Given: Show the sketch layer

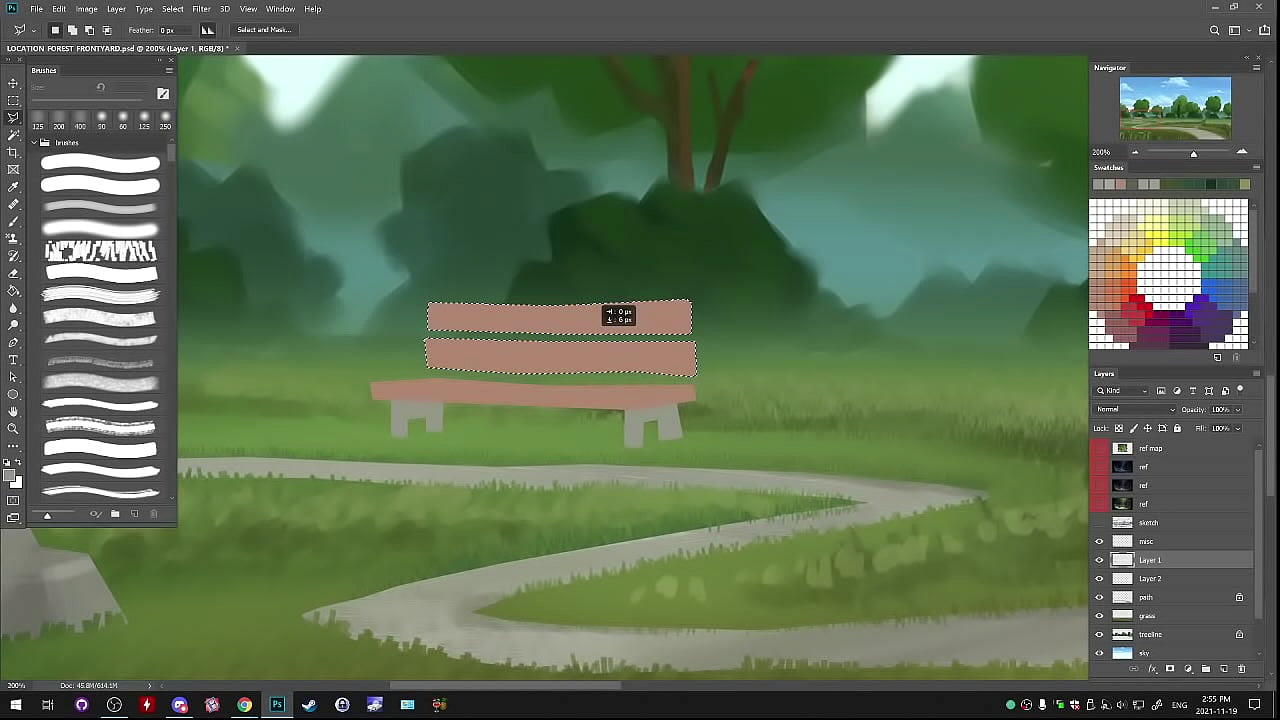Looking at the screenshot, I should [x=1099, y=523].
